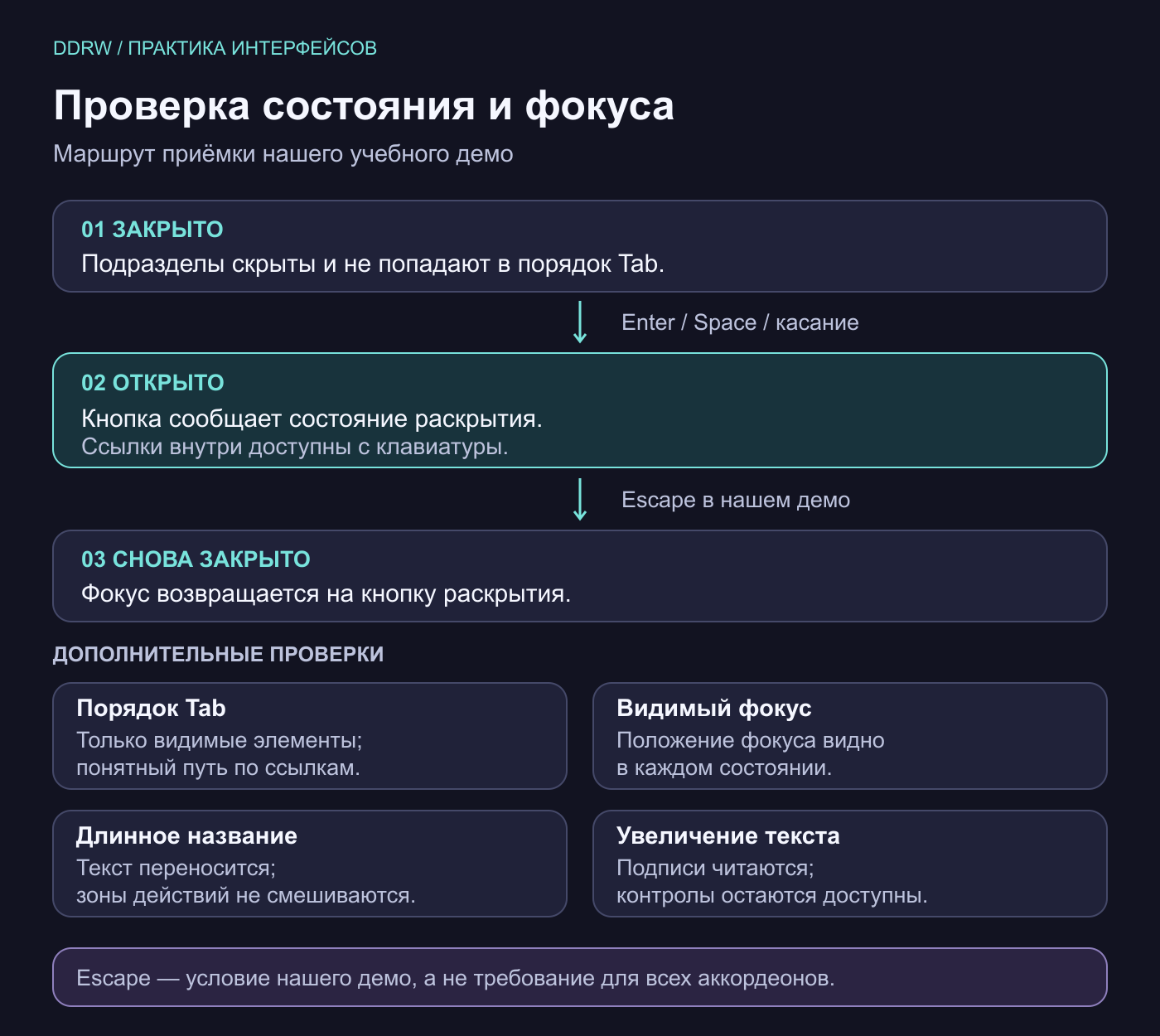Click the label 'Escape в нашем демо'
Viewport: 1160px width, 1036px height.
[736, 500]
